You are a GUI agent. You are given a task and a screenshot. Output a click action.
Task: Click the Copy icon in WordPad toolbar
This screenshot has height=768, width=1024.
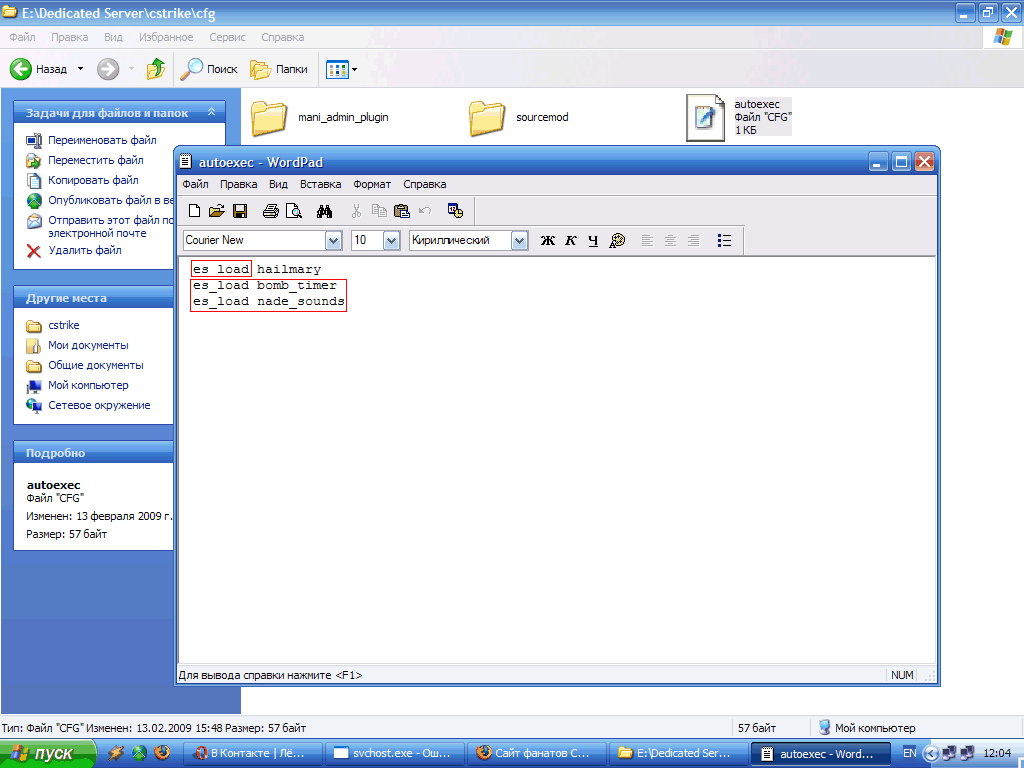point(379,210)
